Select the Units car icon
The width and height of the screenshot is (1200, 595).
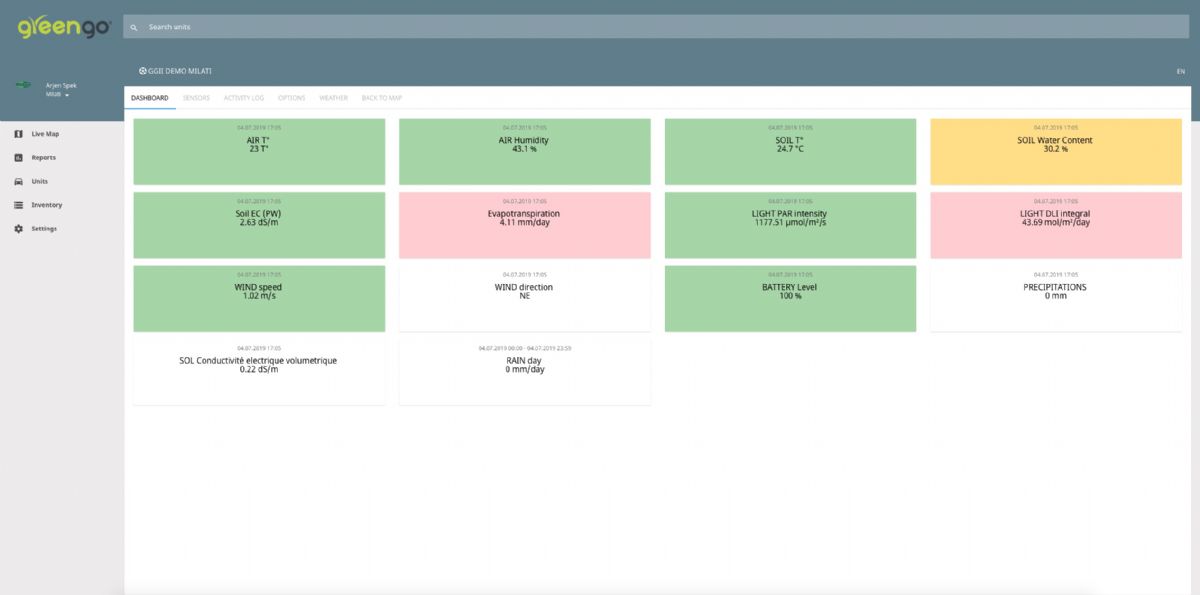pyautogui.click(x=18, y=182)
